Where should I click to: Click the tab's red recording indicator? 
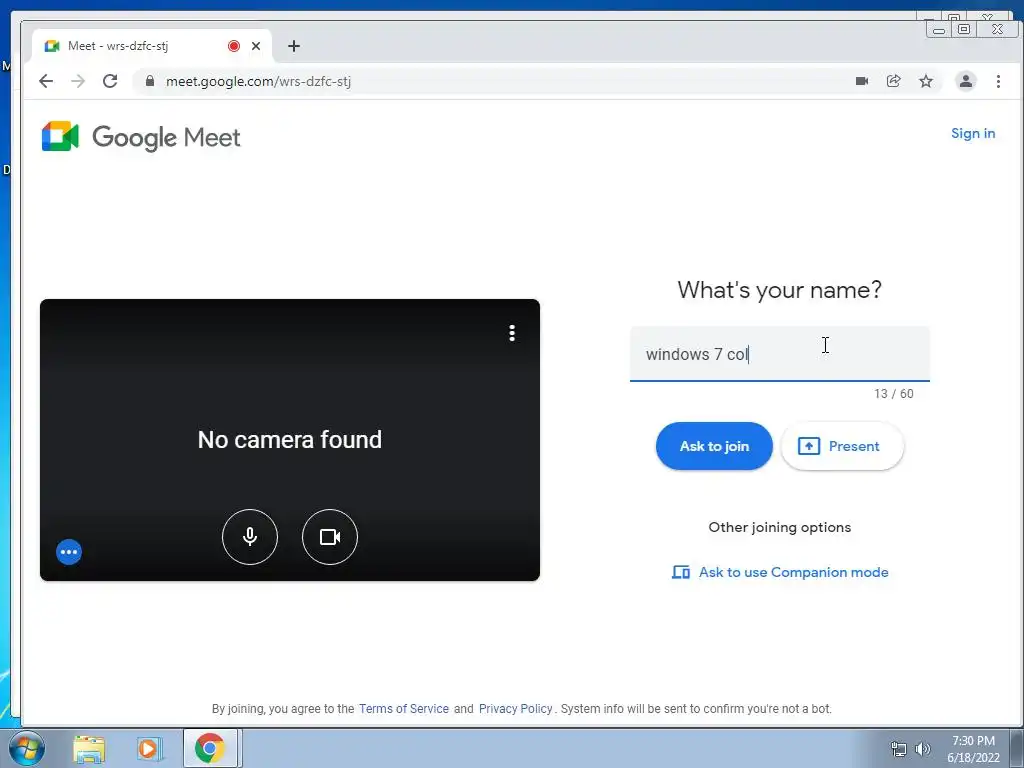(234, 46)
